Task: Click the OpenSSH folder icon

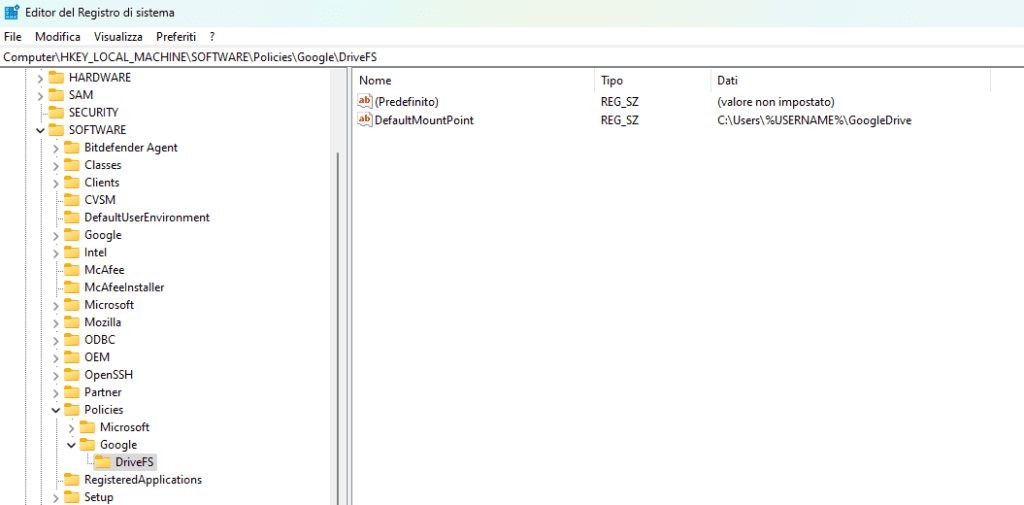Action: pos(72,375)
